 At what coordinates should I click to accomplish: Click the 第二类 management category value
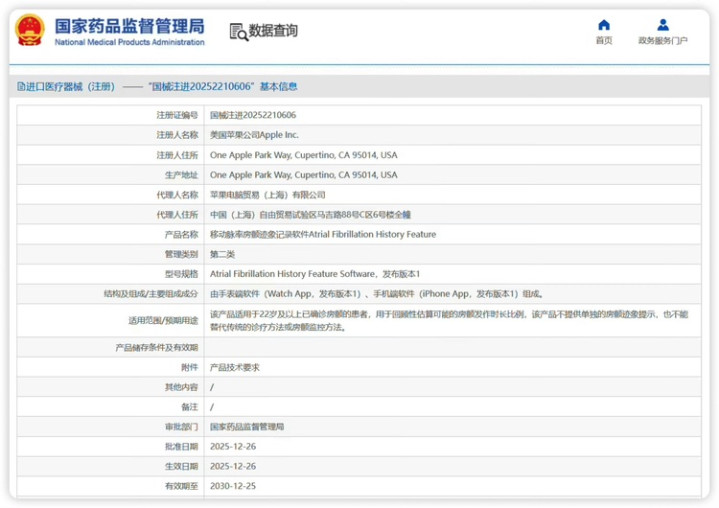pyautogui.click(x=223, y=254)
